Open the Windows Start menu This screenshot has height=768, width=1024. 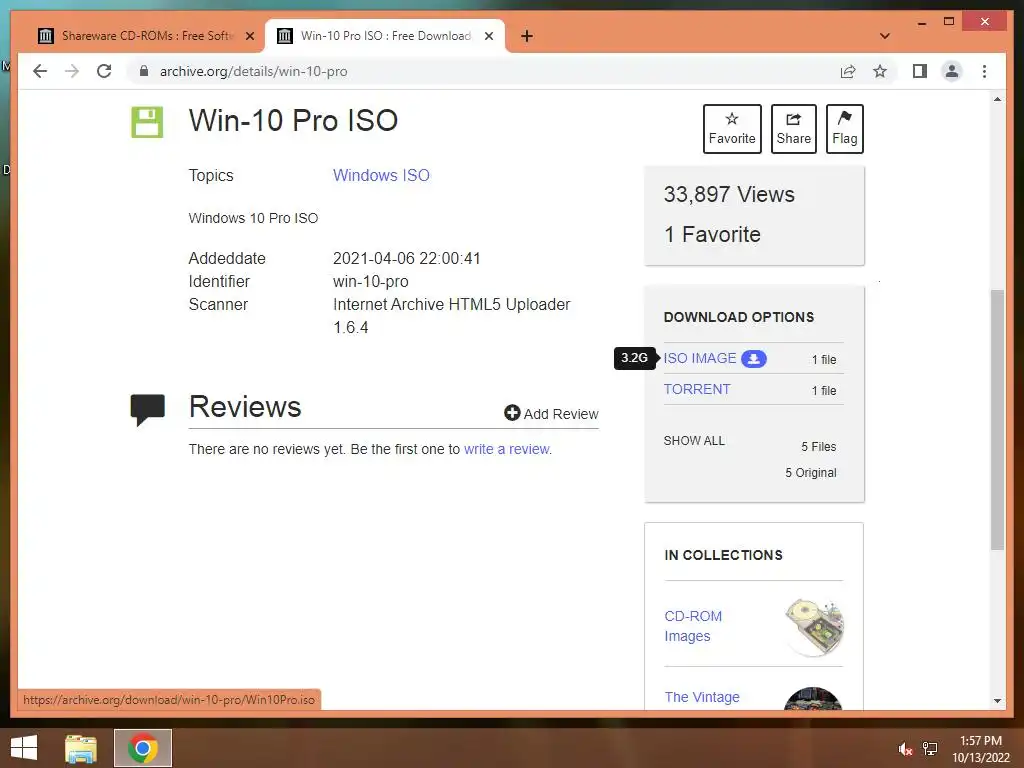(x=24, y=748)
